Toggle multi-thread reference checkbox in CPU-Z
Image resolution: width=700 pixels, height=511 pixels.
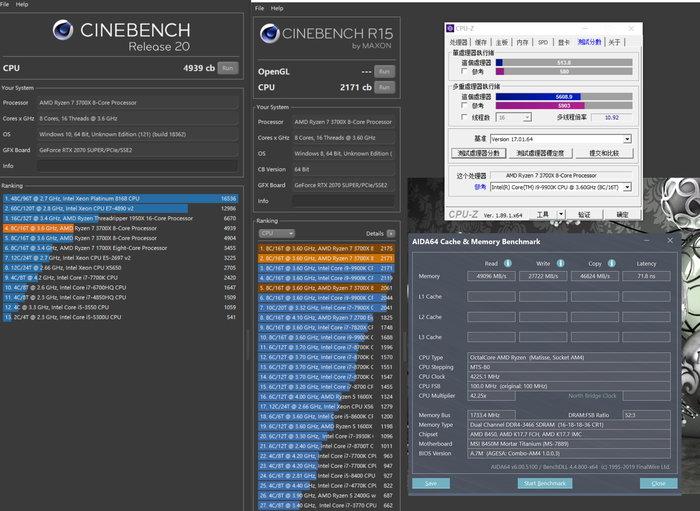(x=464, y=105)
